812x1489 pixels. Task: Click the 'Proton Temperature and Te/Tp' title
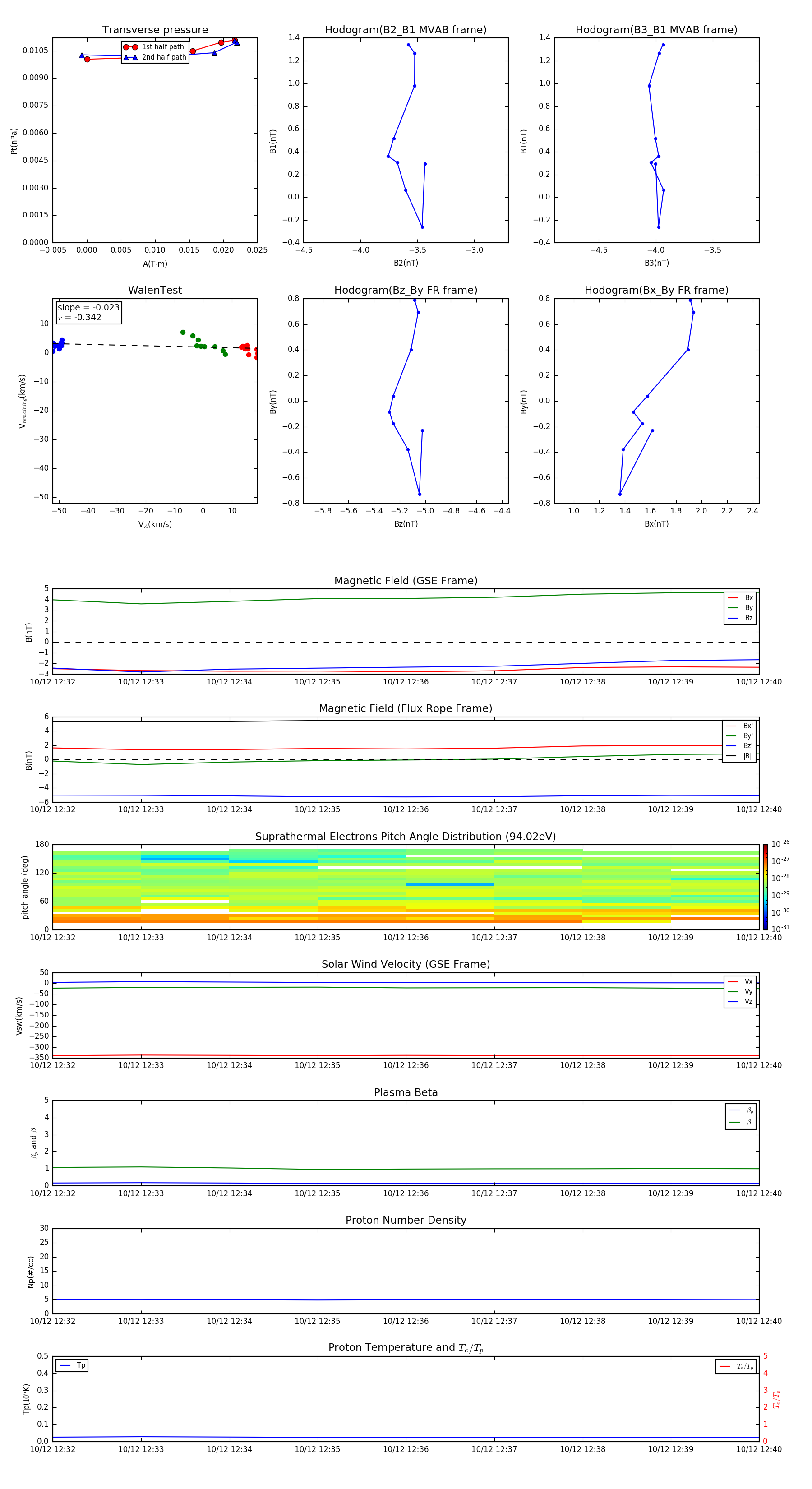click(406, 1348)
